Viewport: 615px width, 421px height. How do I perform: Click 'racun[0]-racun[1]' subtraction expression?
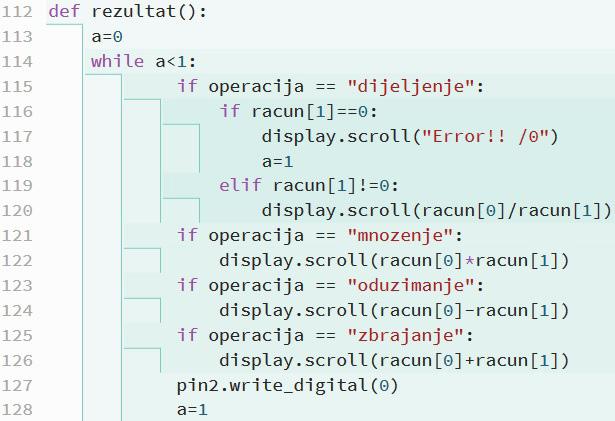468,311
